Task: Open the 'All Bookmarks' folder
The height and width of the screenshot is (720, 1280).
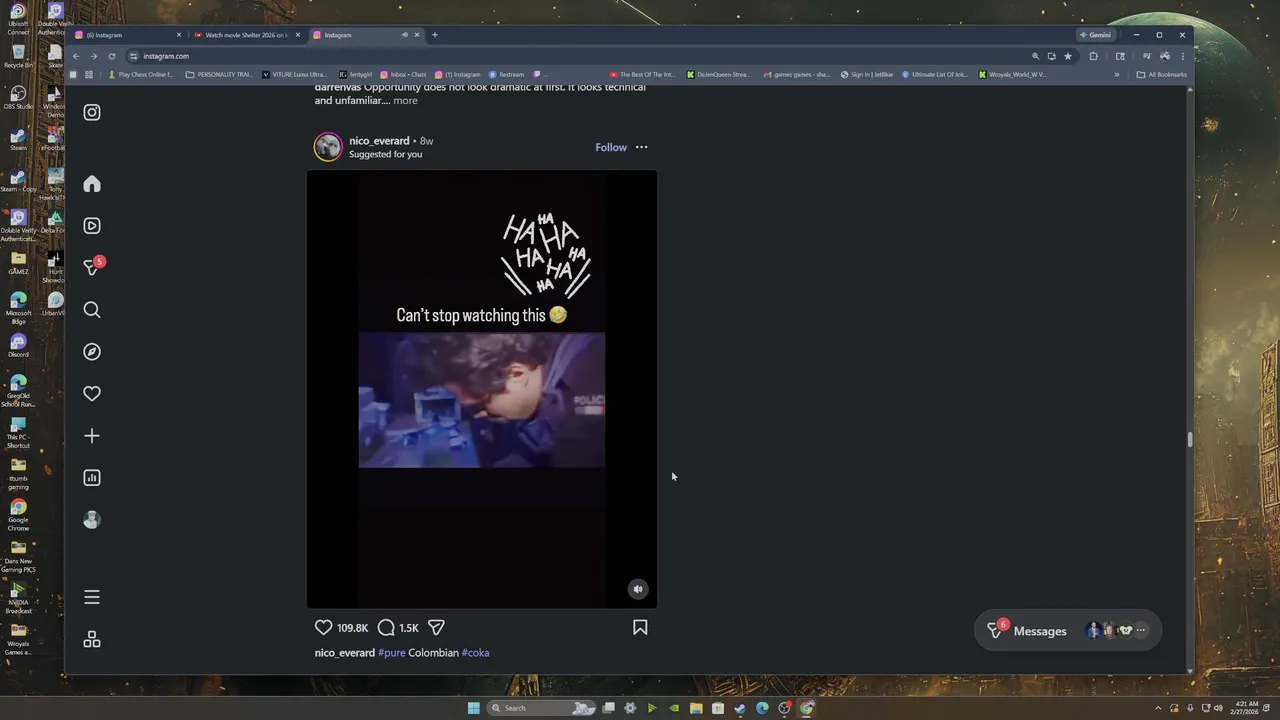Action: tap(1162, 74)
